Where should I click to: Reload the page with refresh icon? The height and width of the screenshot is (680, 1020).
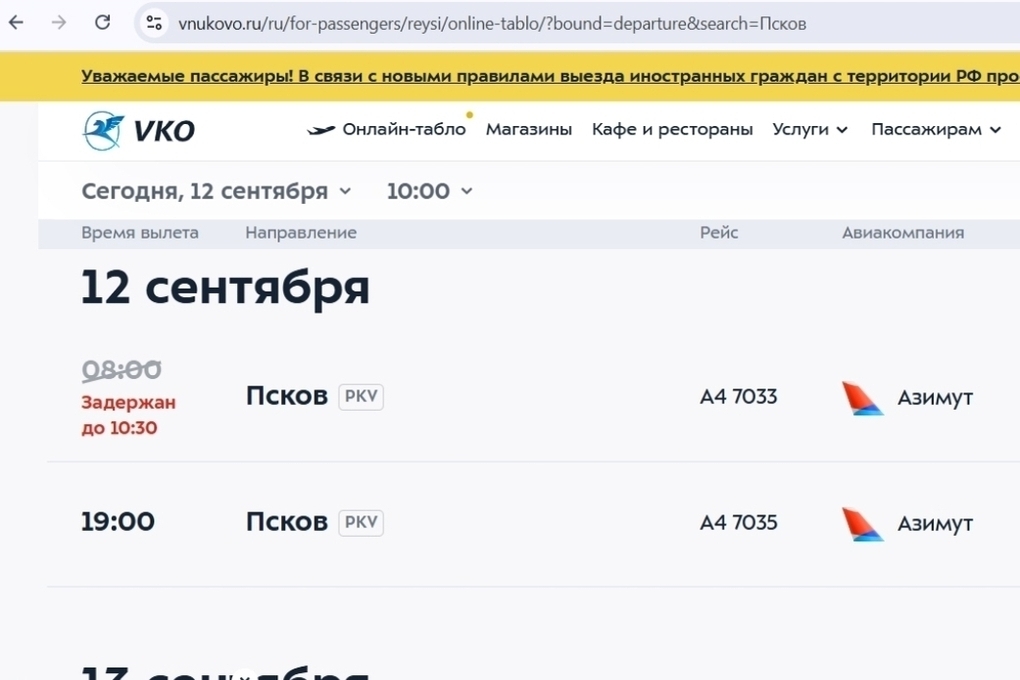102,23
